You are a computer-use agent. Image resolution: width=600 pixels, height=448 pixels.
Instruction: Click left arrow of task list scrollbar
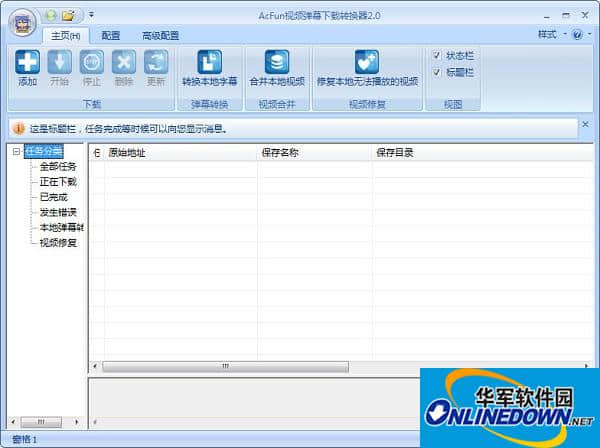(95, 367)
